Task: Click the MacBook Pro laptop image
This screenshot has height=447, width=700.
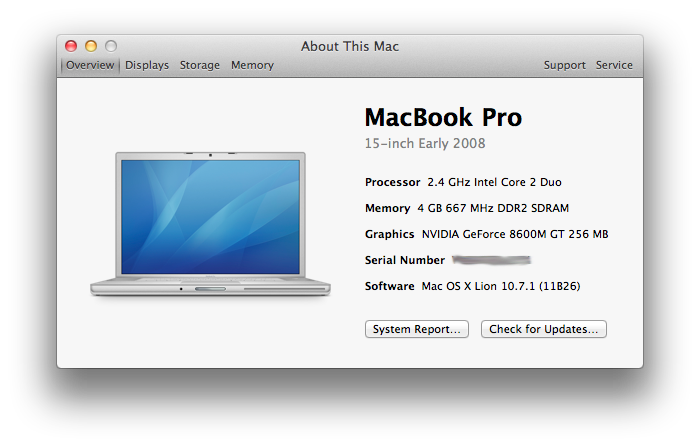Action: click(x=210, y=224)
